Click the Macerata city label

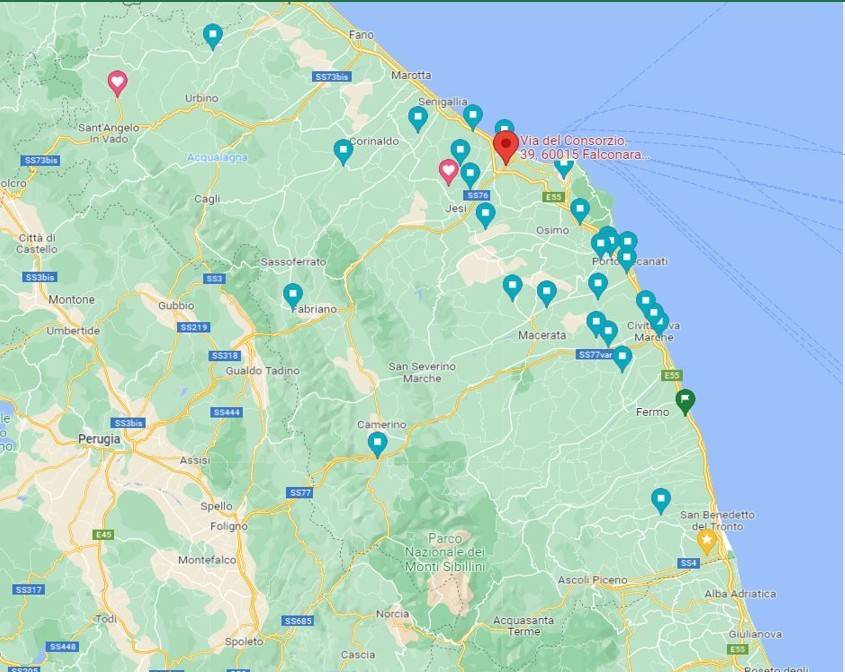[x=542, y=335]
